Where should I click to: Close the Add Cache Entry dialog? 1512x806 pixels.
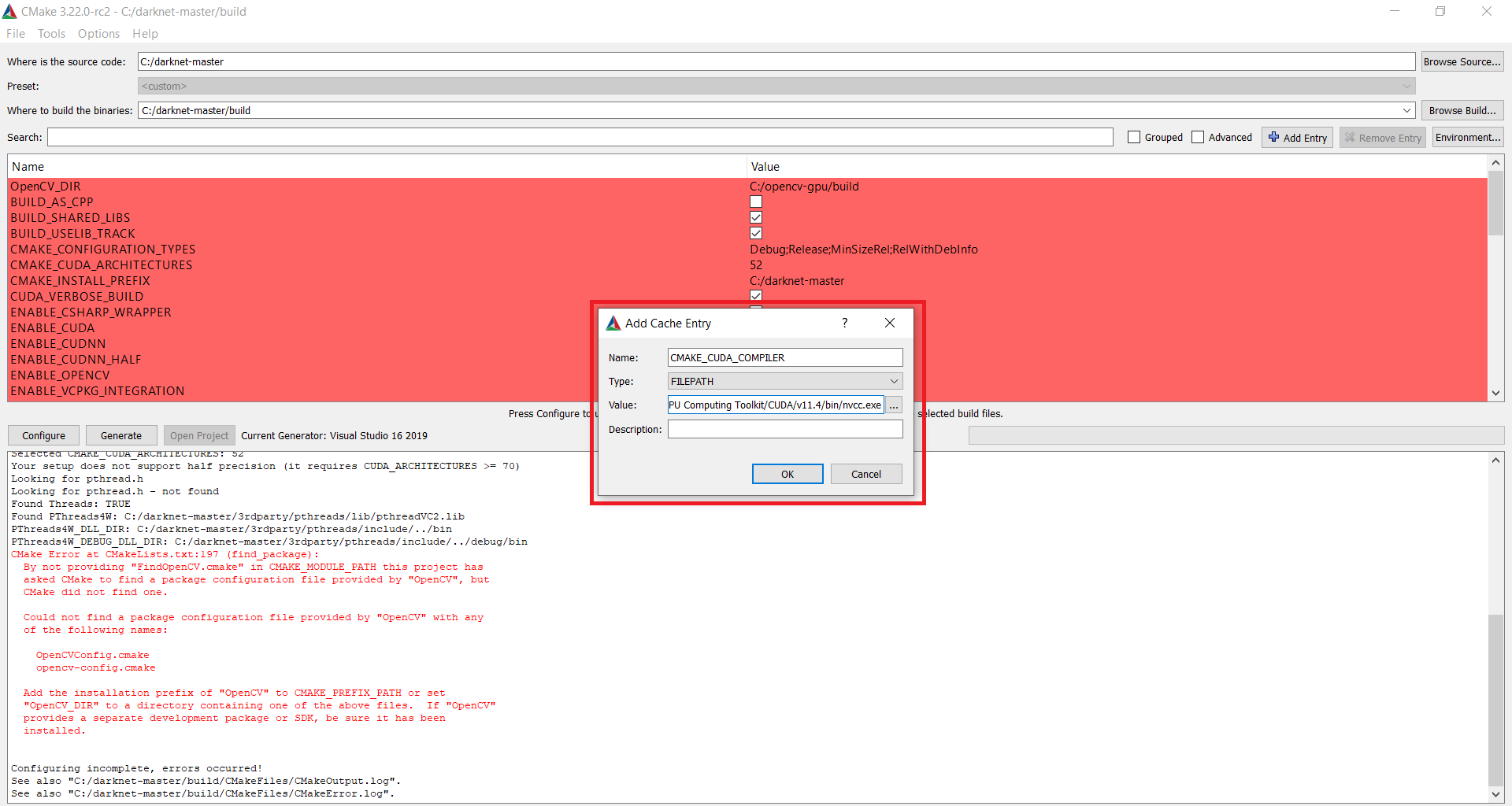tap(889, 323)
